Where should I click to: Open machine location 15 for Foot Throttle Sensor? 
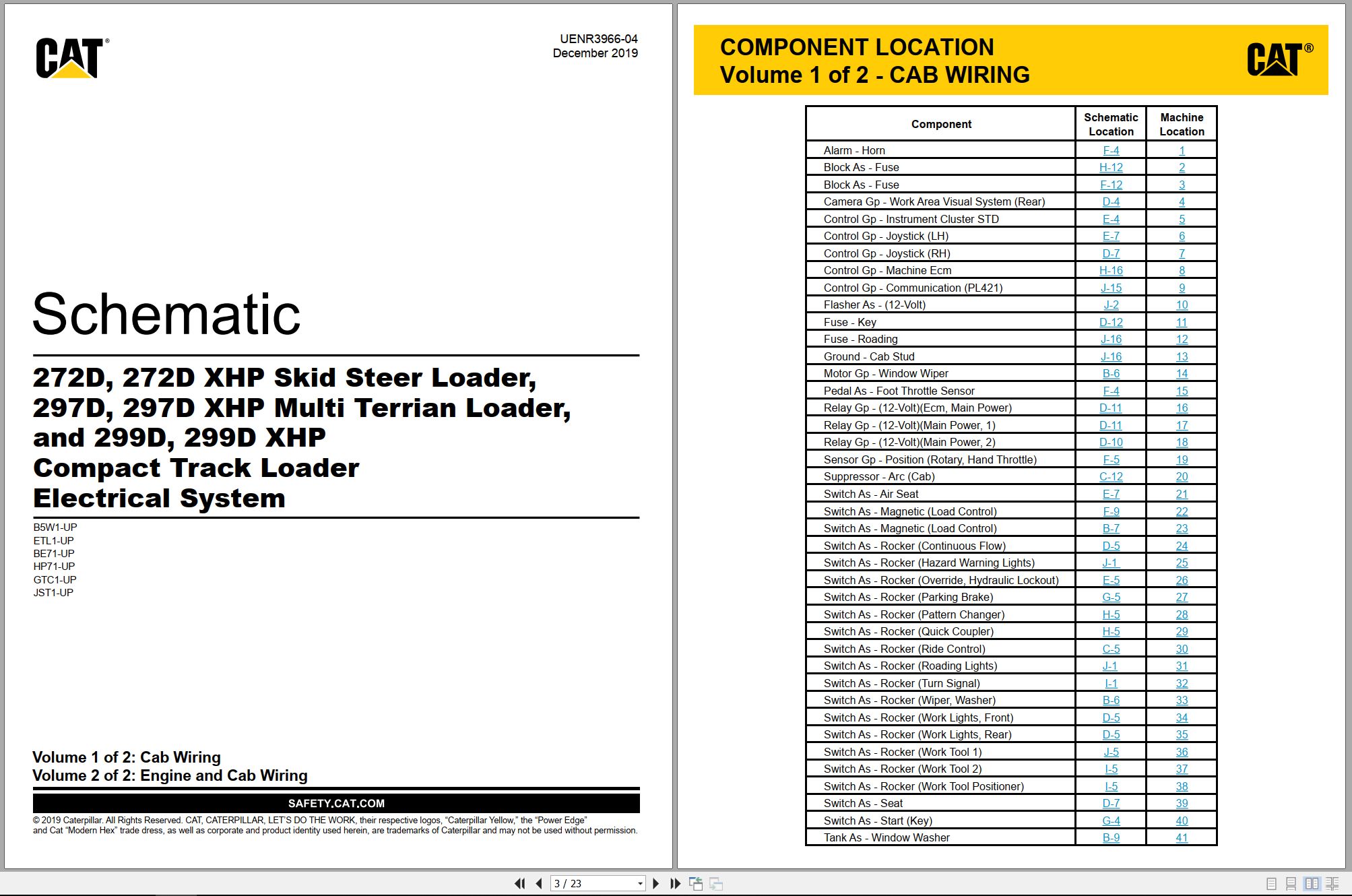tap(1182, 391)
